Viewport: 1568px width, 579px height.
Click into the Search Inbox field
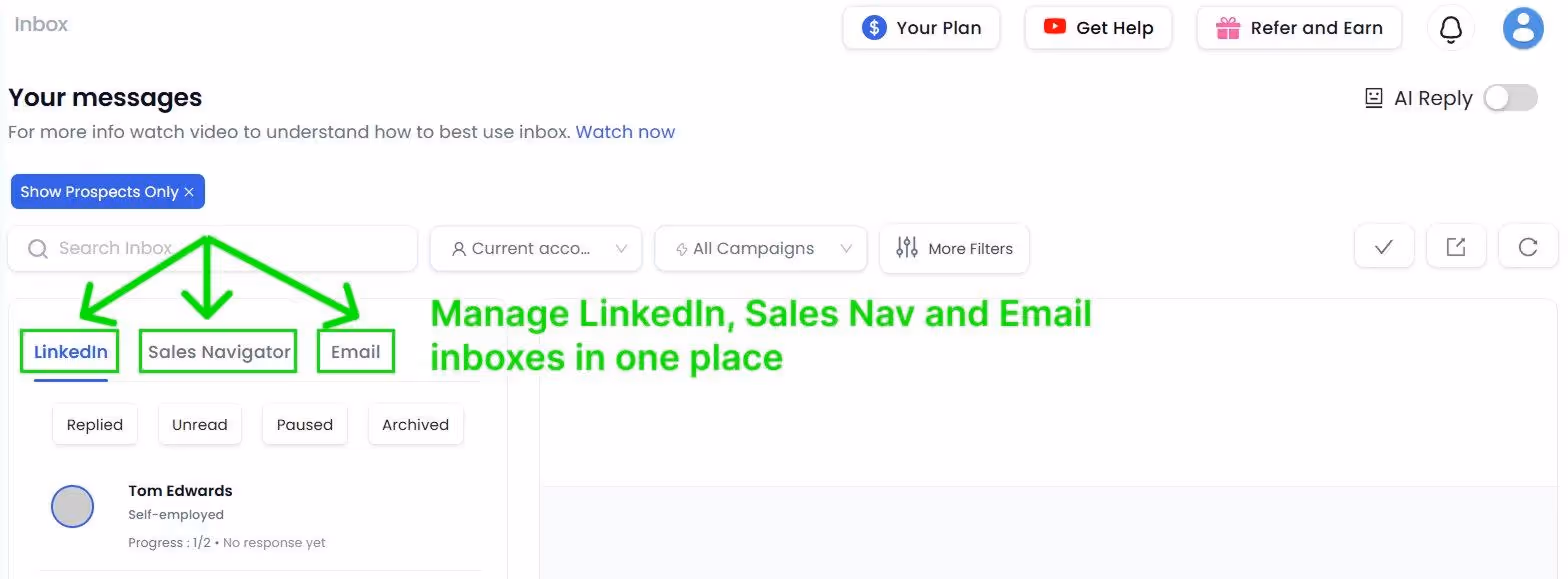tap(212, 248)
